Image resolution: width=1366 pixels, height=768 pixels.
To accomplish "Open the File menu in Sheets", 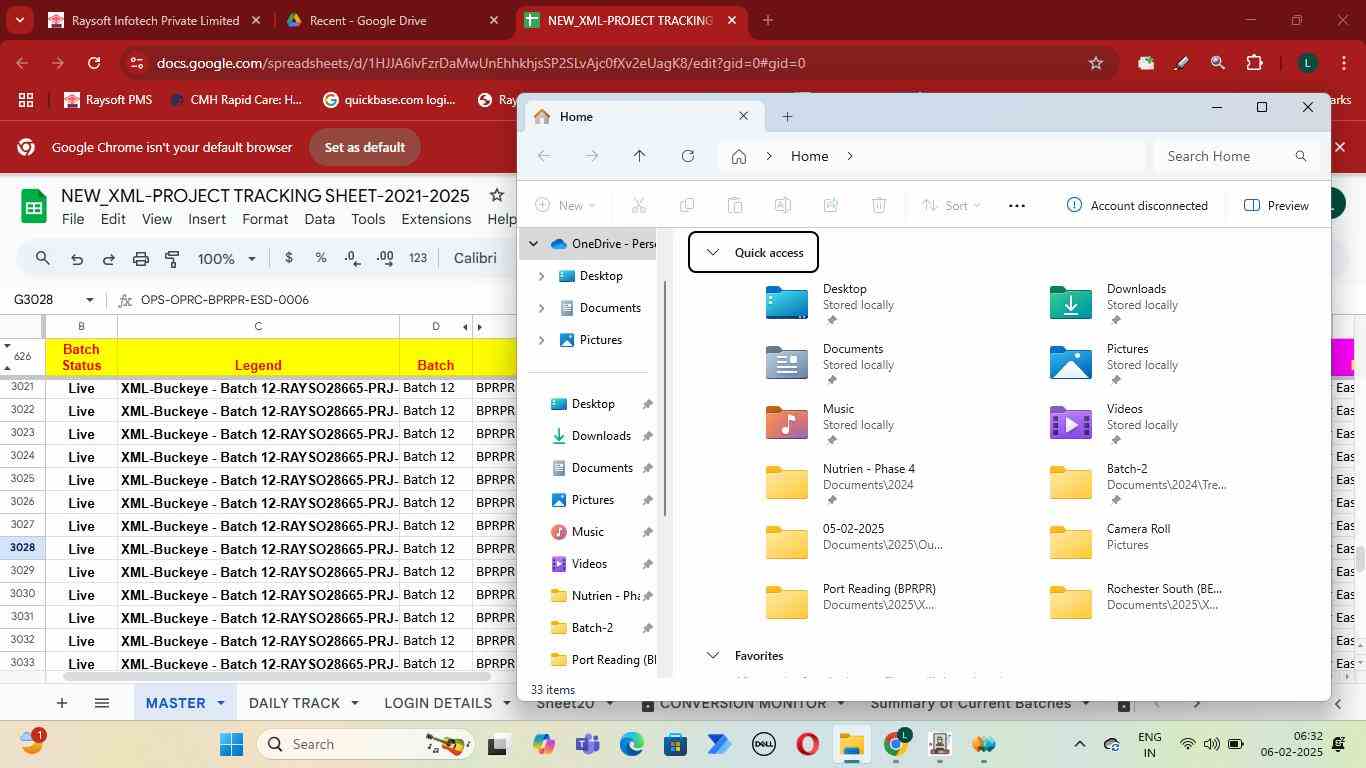I will 73,219.
